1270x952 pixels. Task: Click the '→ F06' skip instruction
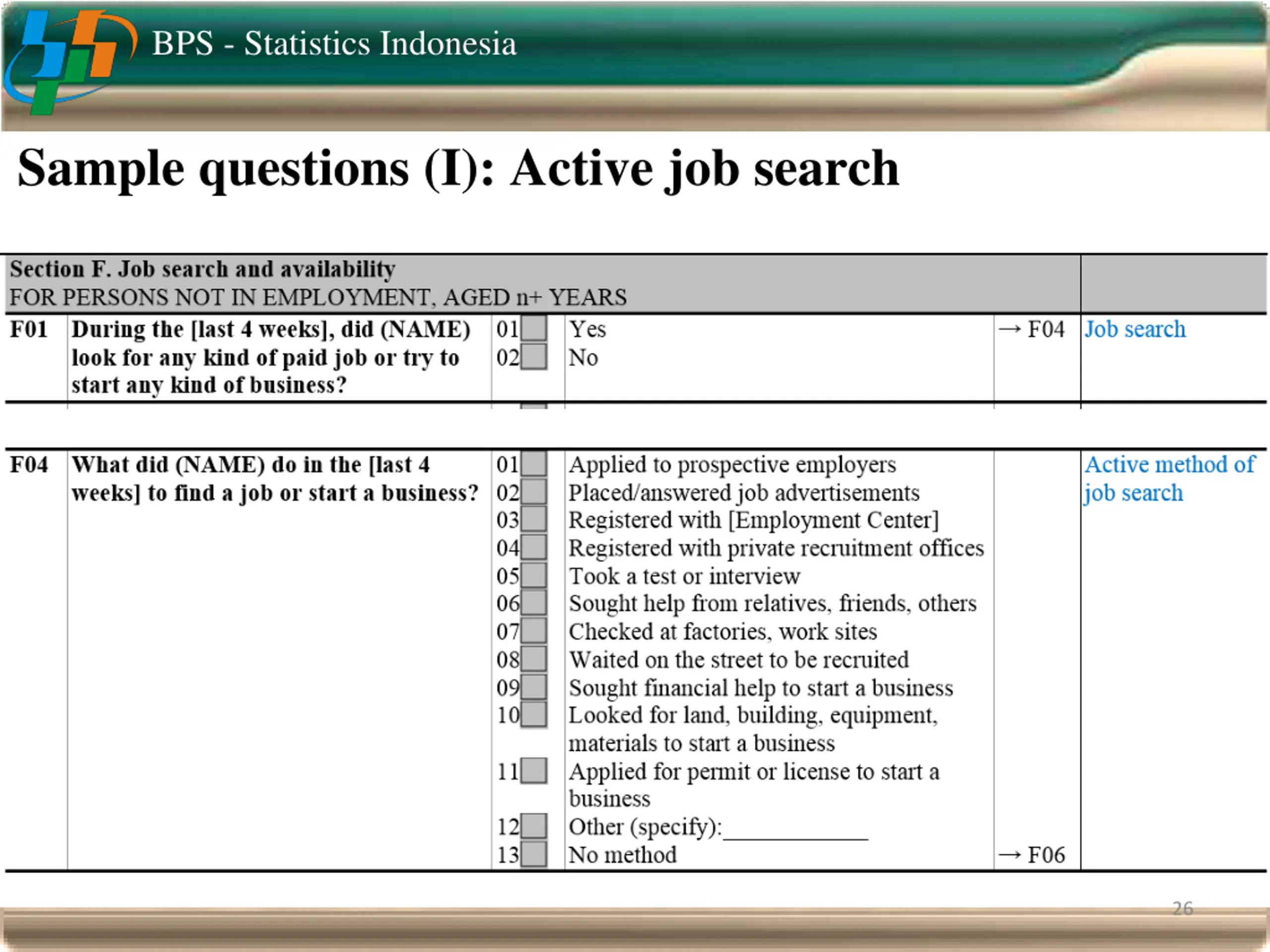click(1031, 855)
